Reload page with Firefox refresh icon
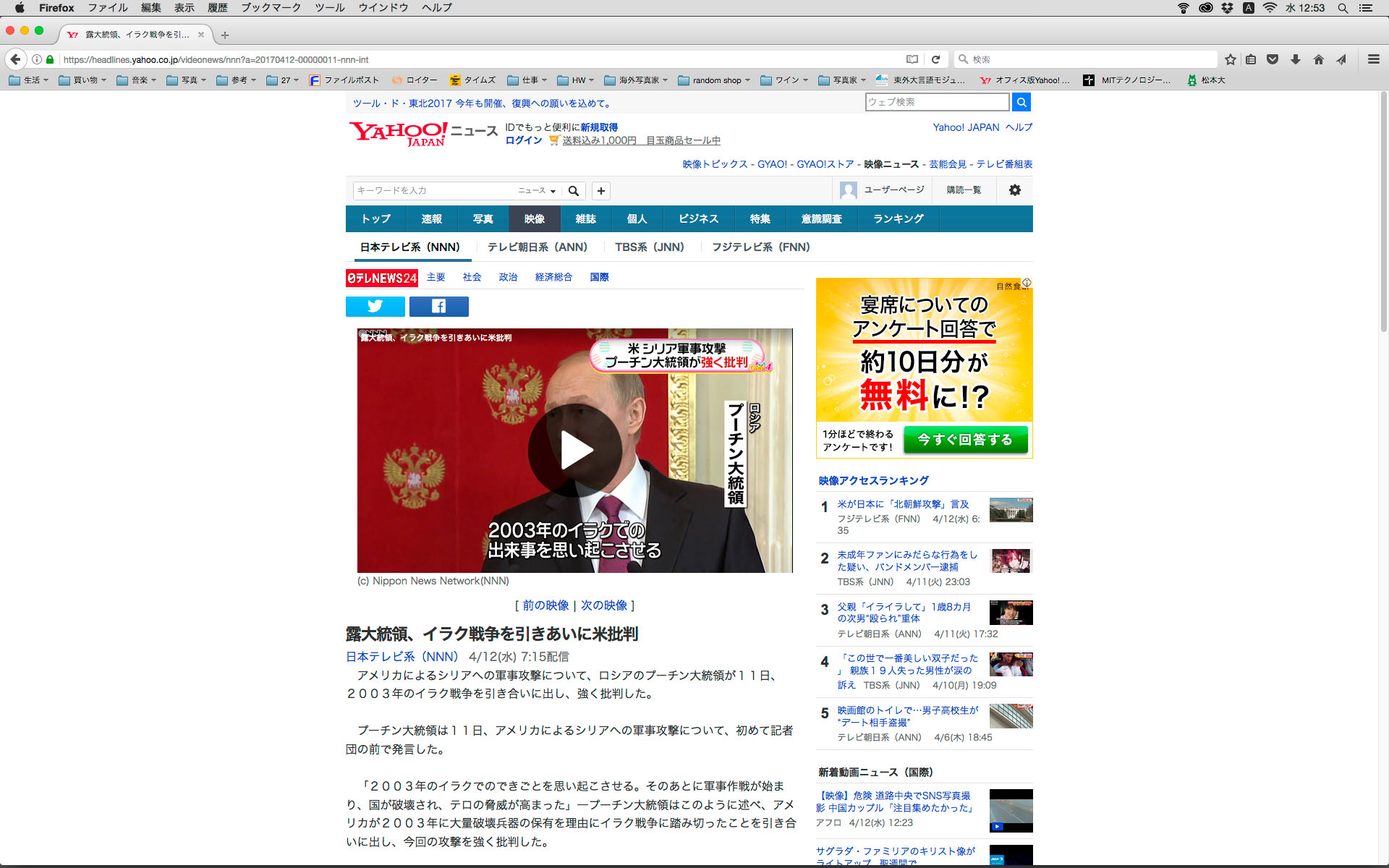 point(935,59)
